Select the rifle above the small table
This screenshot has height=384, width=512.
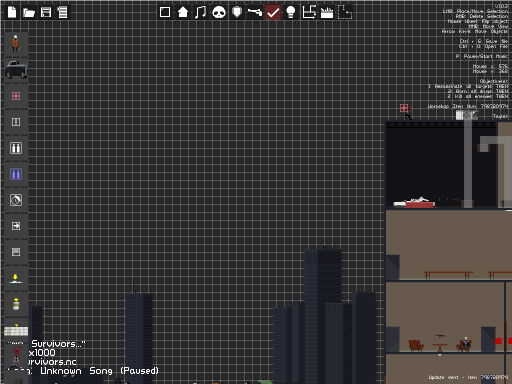pyautogui.click(x=440, y=335)
